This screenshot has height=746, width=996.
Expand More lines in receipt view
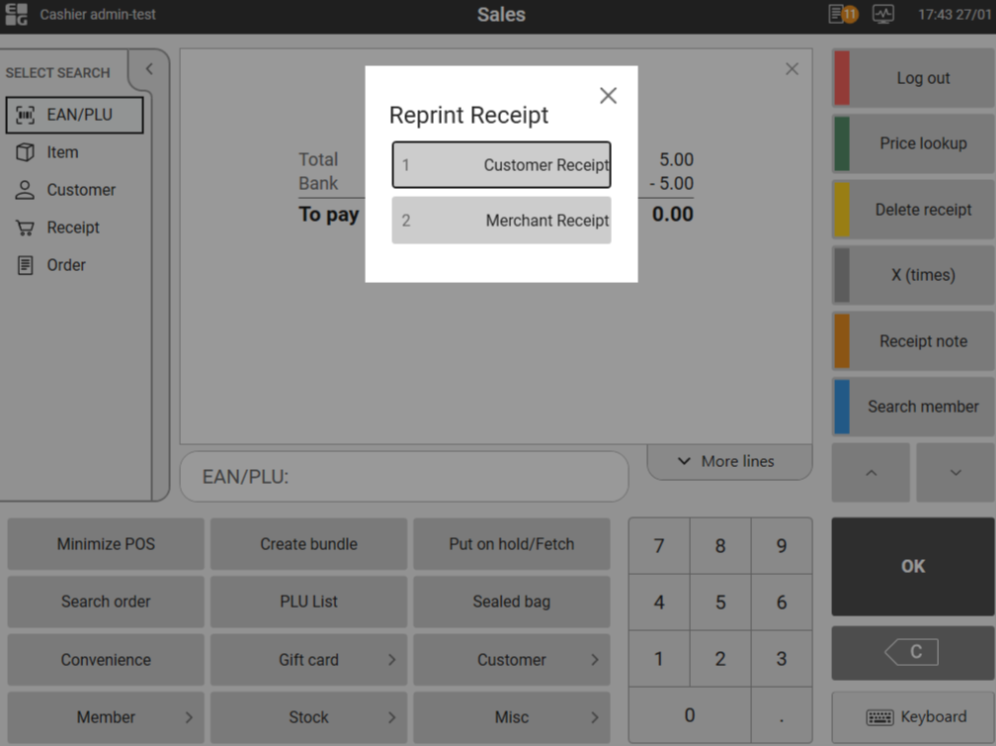pyautogui.click(x=727, y=461)
